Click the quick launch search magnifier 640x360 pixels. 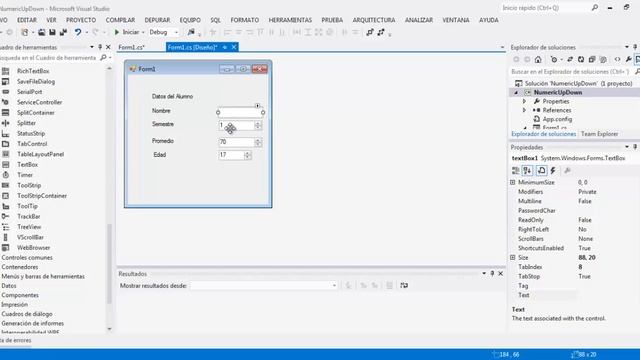pyautogui.click(x=595, y=8)
